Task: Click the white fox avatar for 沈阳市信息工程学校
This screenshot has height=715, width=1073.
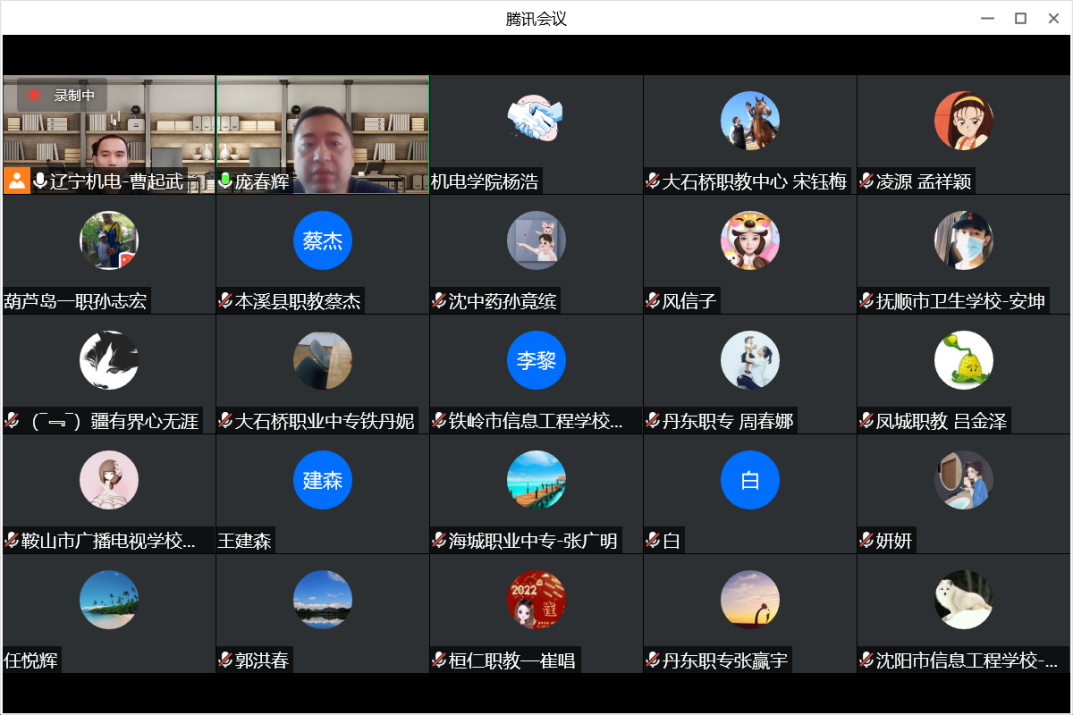Action: [x=963, y=600]
